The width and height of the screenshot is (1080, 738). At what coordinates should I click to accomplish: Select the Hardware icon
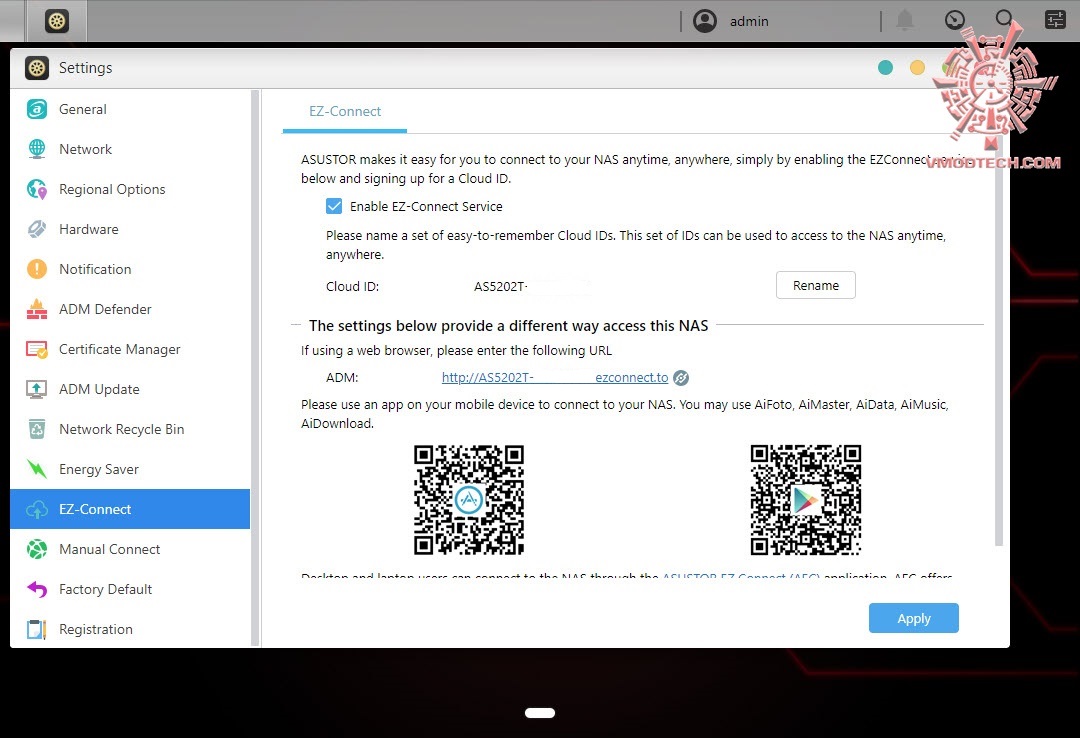(37, 229)
